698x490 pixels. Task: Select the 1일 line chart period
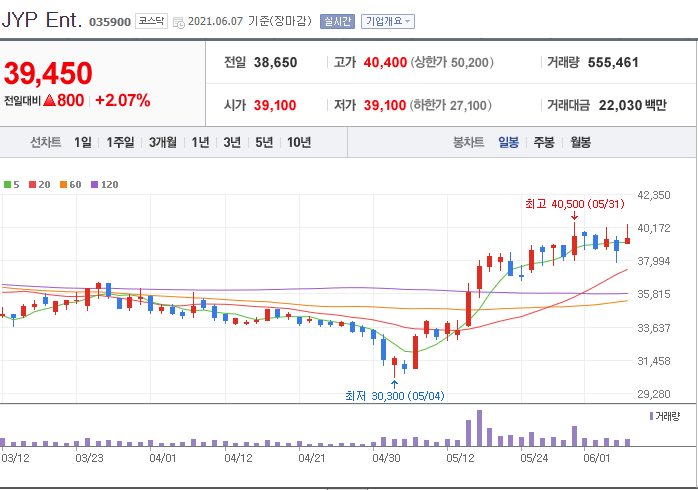[82, 142]
